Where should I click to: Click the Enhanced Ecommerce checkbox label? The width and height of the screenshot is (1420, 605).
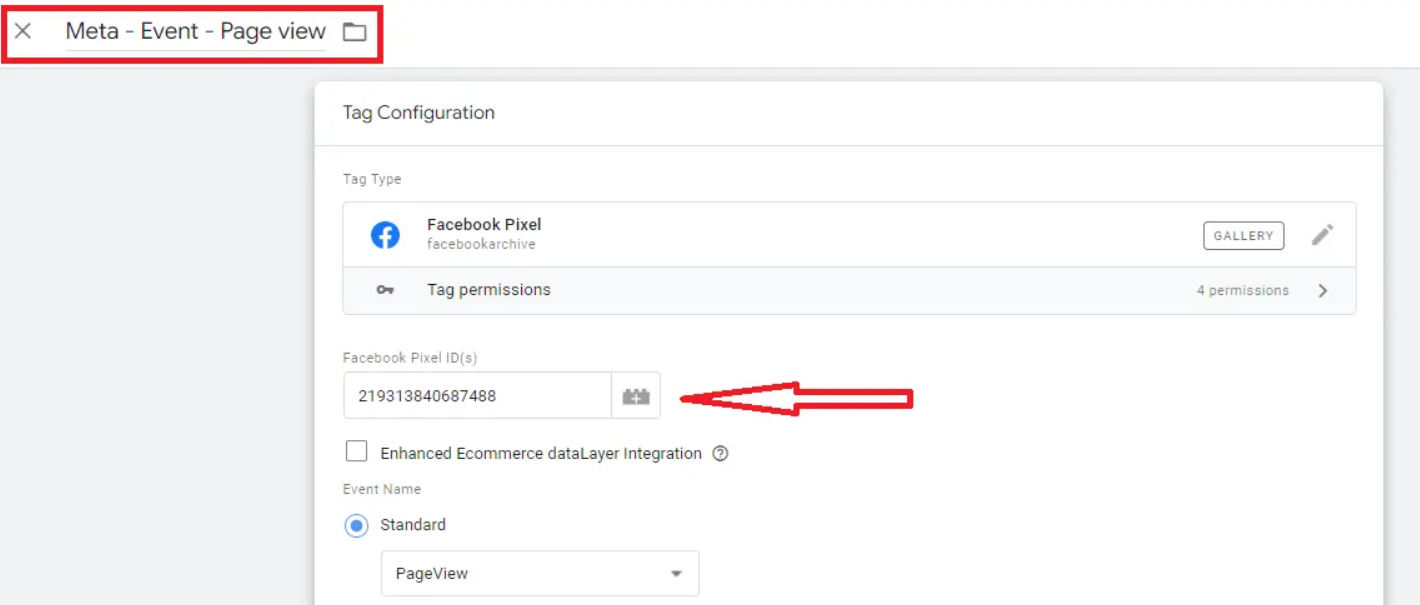pyautogui.click(x=539, y=453)
